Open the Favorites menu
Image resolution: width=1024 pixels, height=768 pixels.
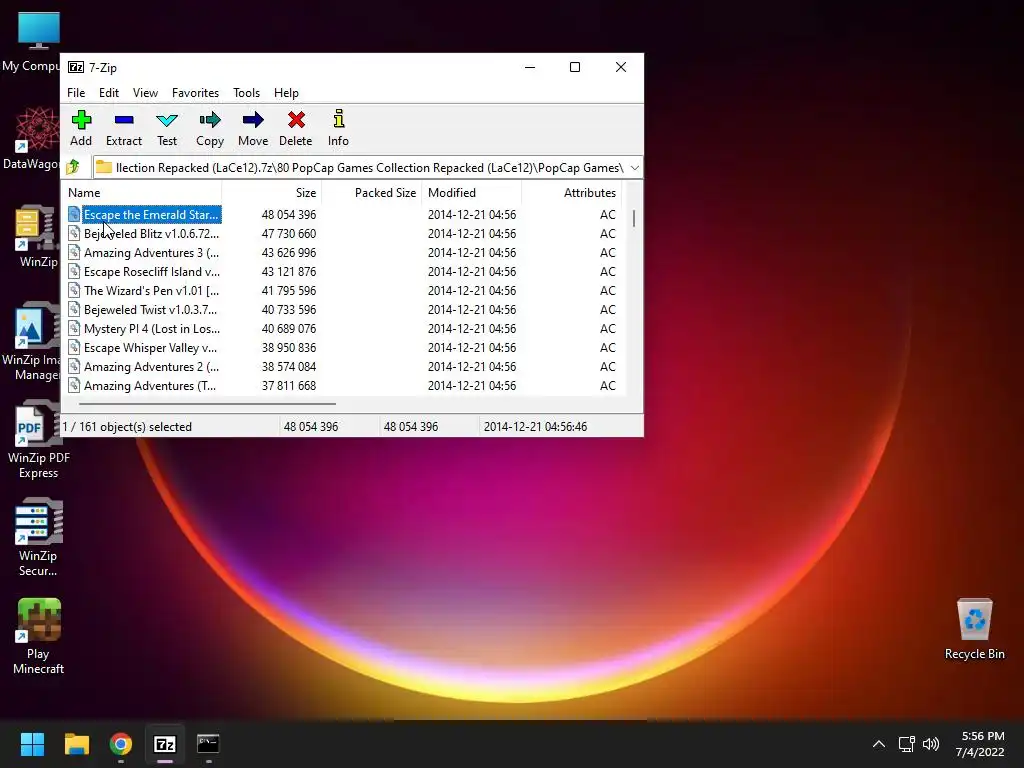coord(195,93)
